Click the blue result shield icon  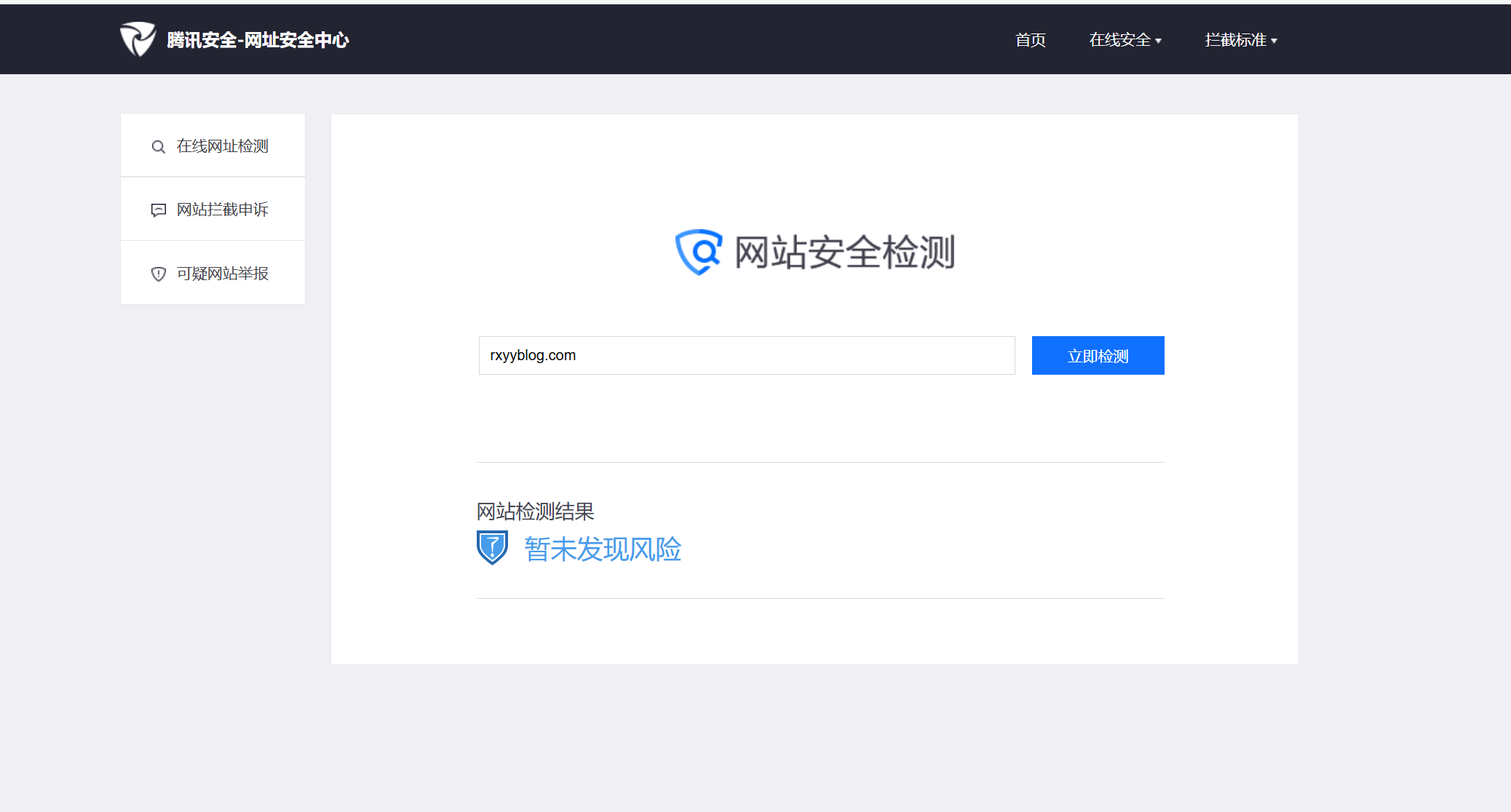[492, 548]
